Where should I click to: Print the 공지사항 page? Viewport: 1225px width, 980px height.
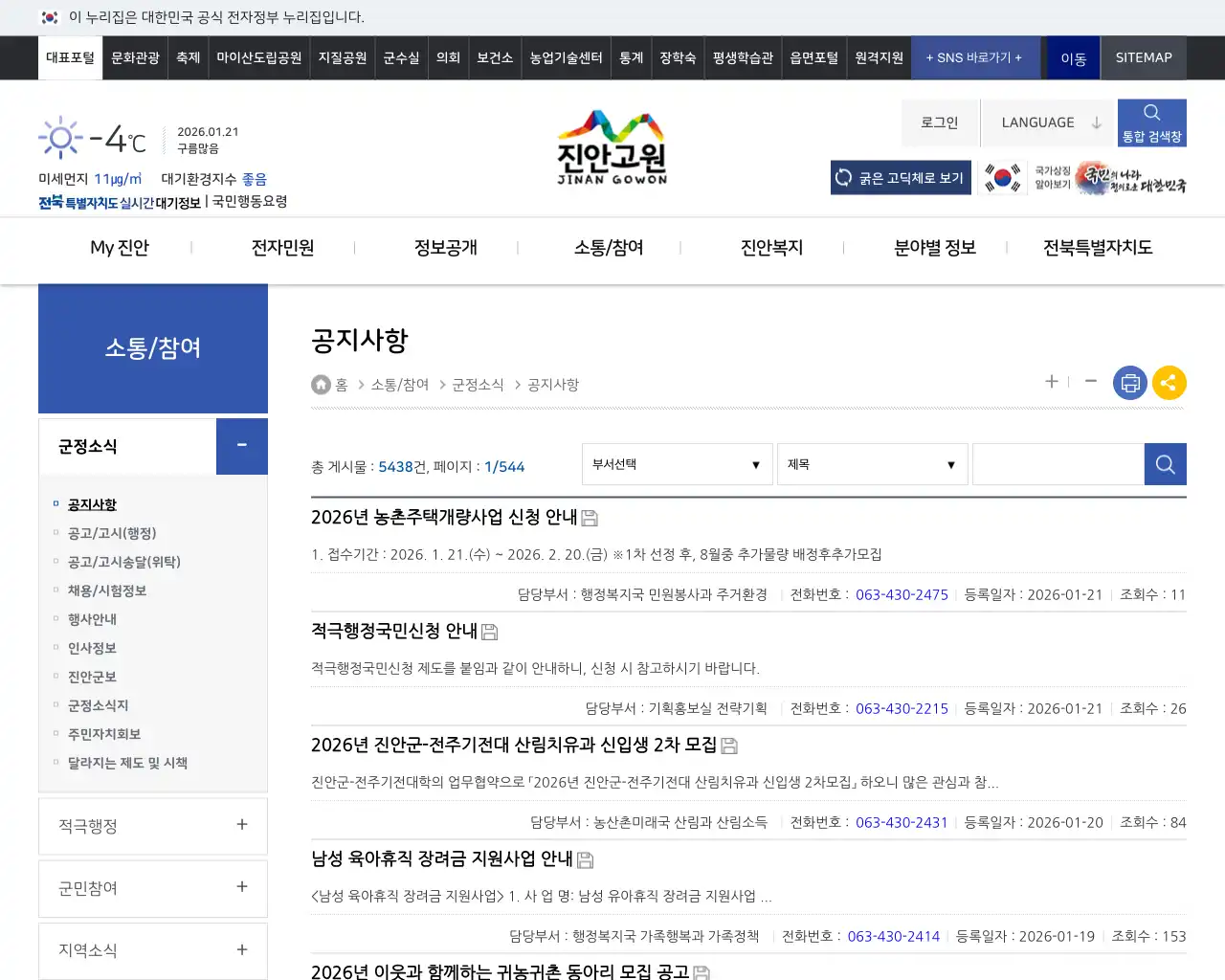1129,382
